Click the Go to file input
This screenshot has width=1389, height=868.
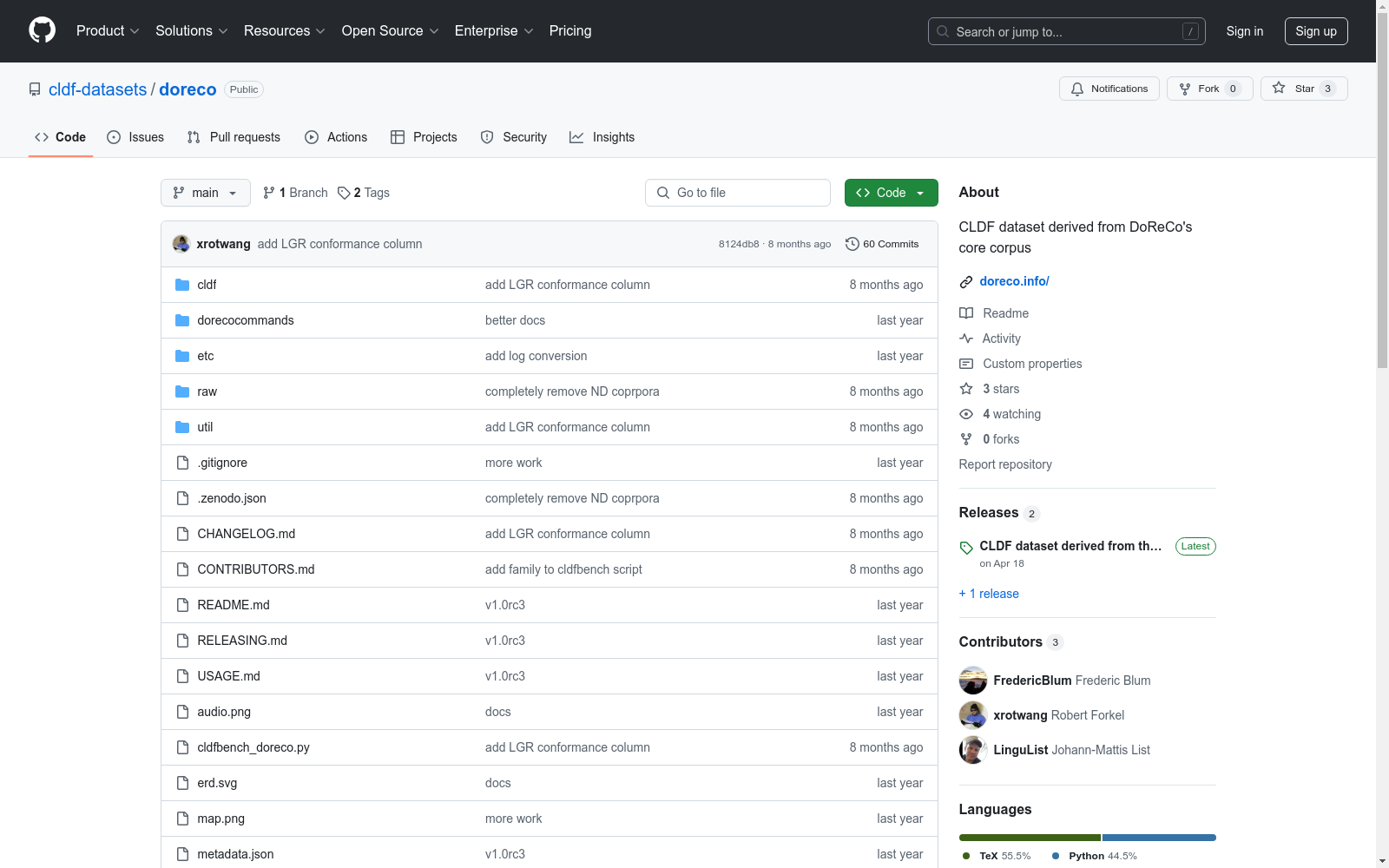point(738,193)
